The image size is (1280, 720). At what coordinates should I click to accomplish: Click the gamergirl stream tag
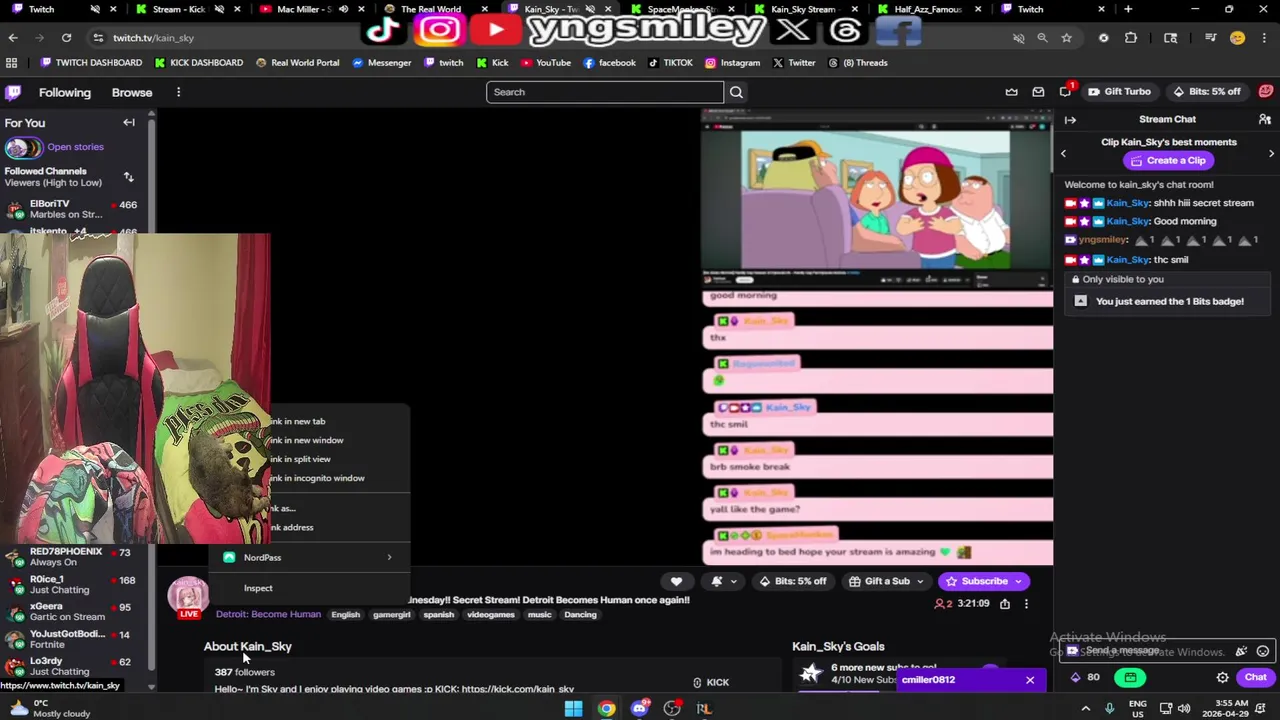(392, 614)
